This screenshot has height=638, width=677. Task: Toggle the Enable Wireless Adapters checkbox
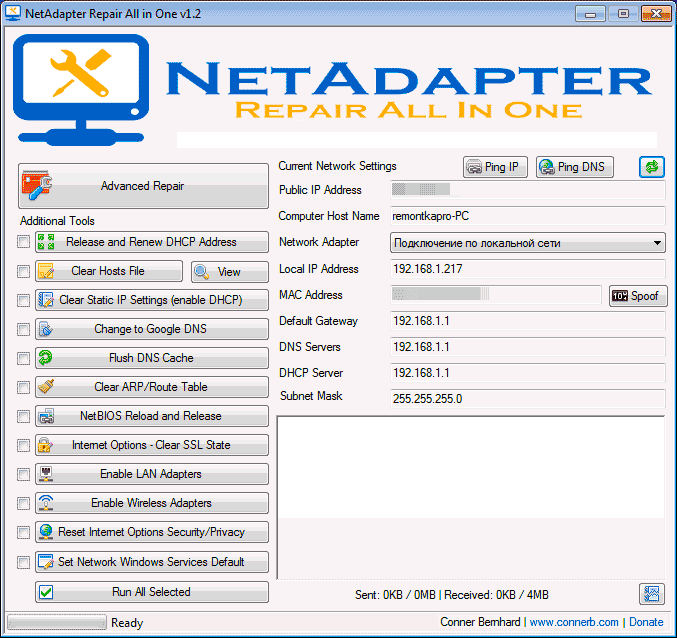click(23, 503)
